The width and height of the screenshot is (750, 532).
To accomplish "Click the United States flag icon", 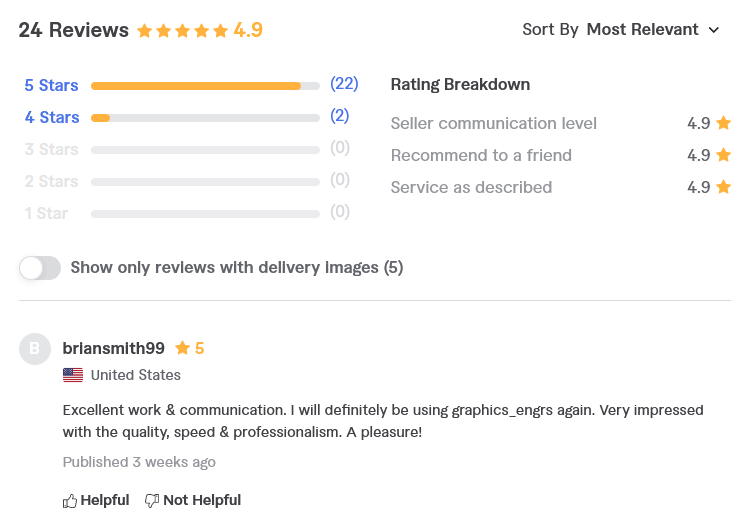I will point(73,375).
